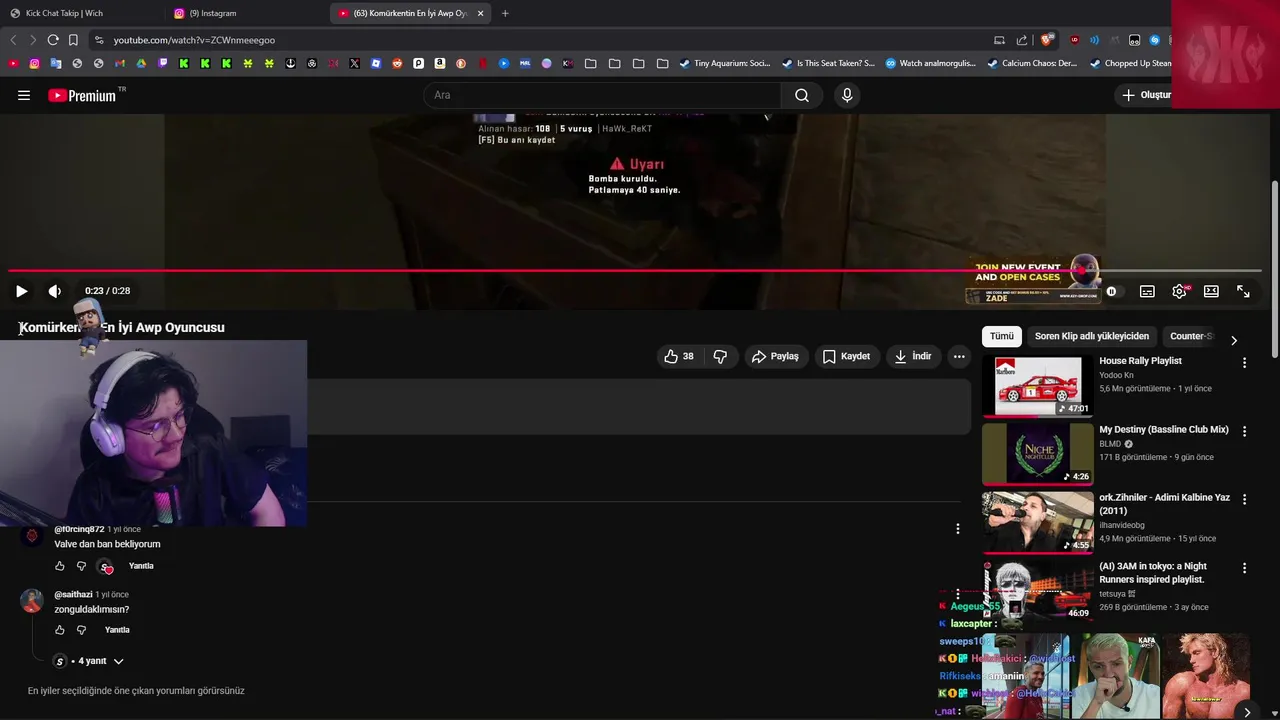Click the search magnifier button
1280x720 pixels.
(802, 95)
